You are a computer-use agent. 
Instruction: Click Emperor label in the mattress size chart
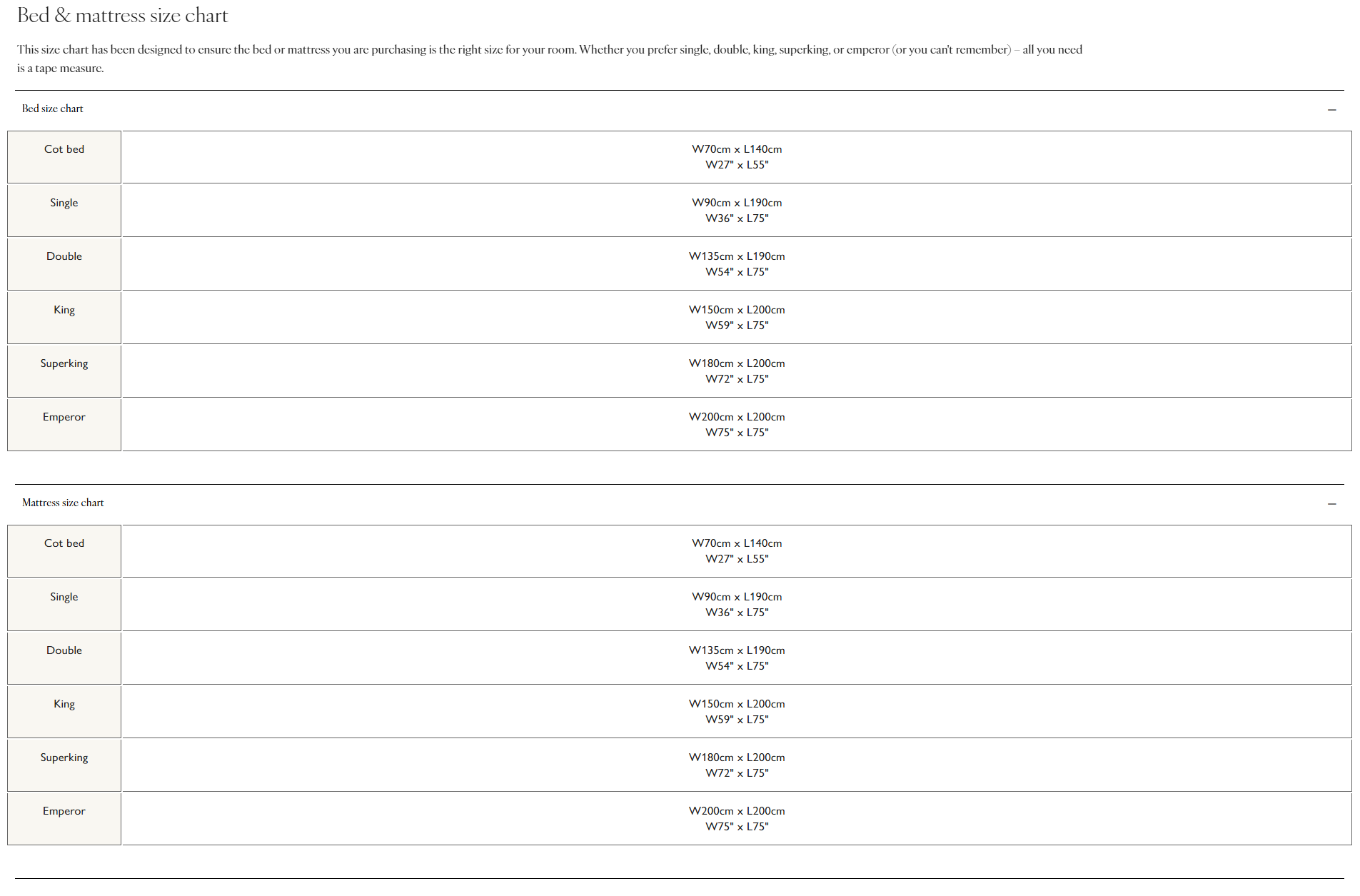(x=64, y=811)
